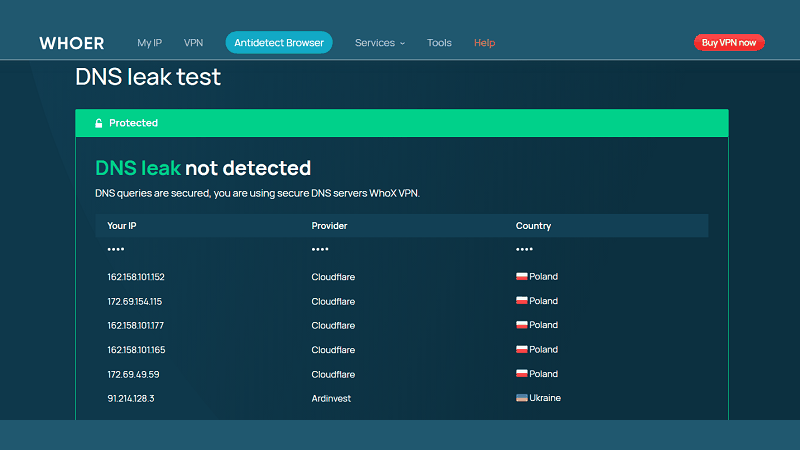Viewport: 800px width, 450px height.
Task: Open the Antidetect Browser page
Action: coord(279,43)
